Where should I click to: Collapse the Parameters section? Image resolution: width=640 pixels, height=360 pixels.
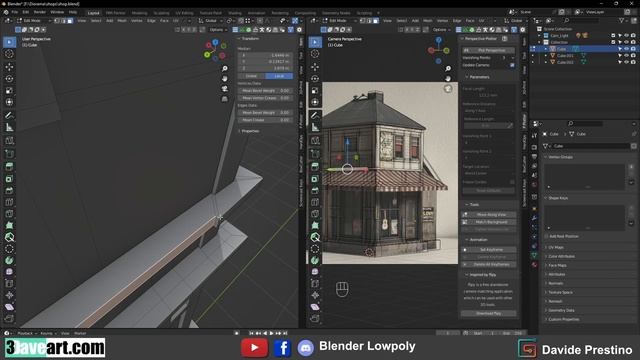click(478, 77)
